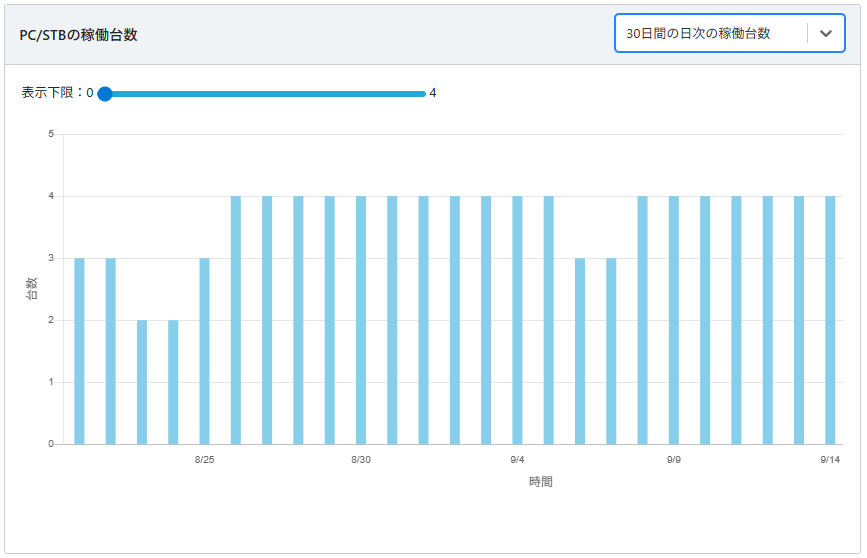Click the chevron arrow in period selector
This screenshot has width=867, height=558.
(x=825, y=33)
